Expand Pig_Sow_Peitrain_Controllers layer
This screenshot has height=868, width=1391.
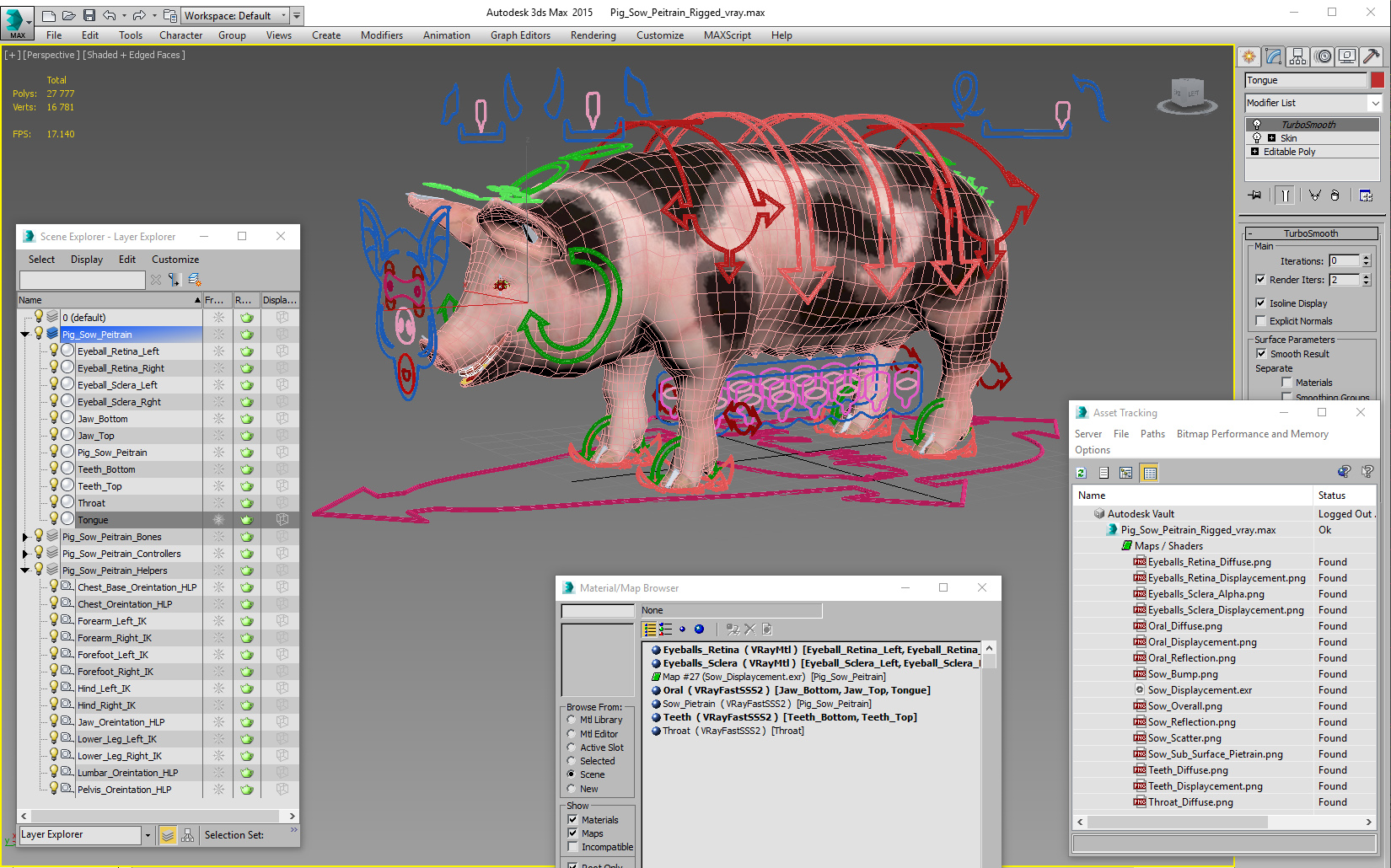[24, 554]
